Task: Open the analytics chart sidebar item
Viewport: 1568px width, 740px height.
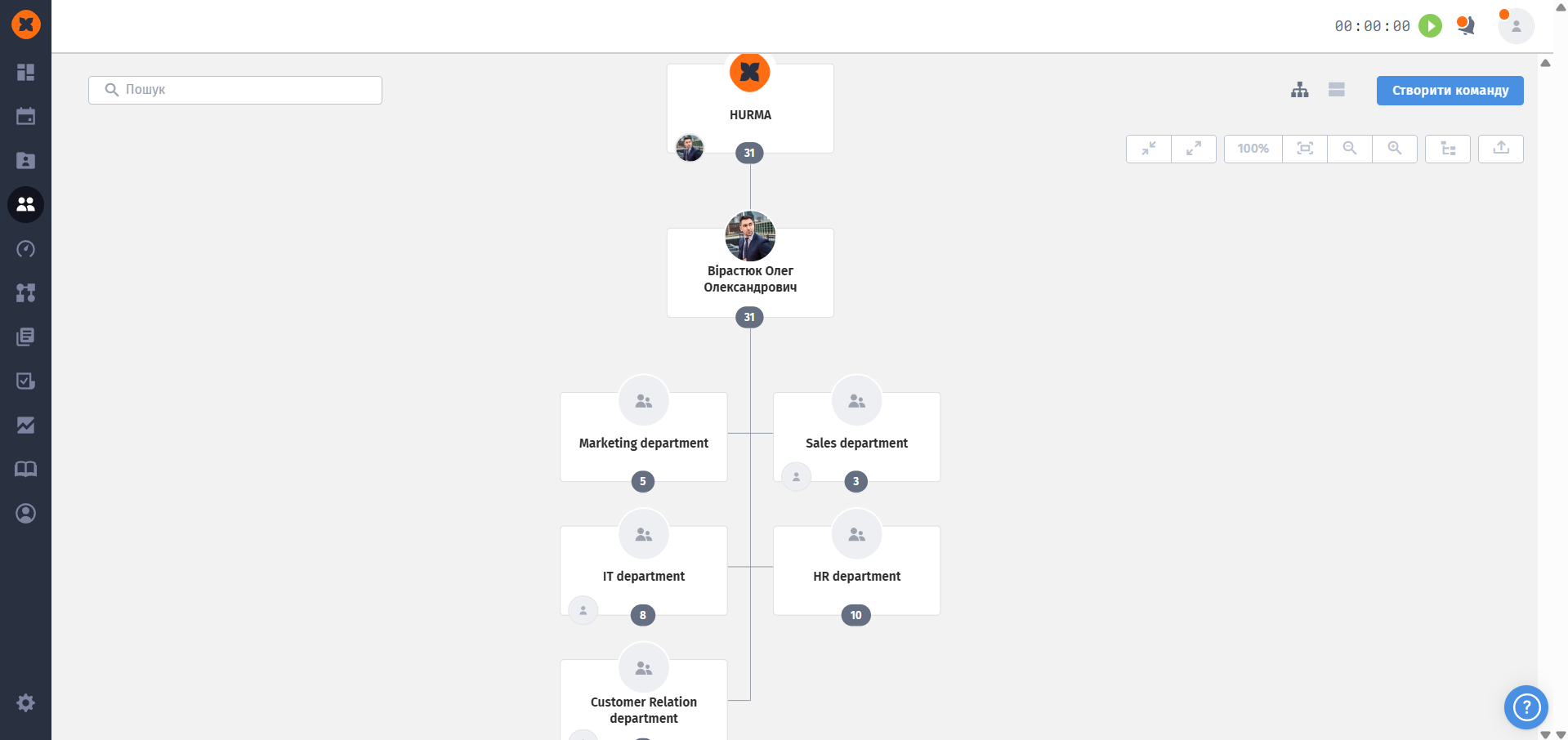Action: (25, 426)
